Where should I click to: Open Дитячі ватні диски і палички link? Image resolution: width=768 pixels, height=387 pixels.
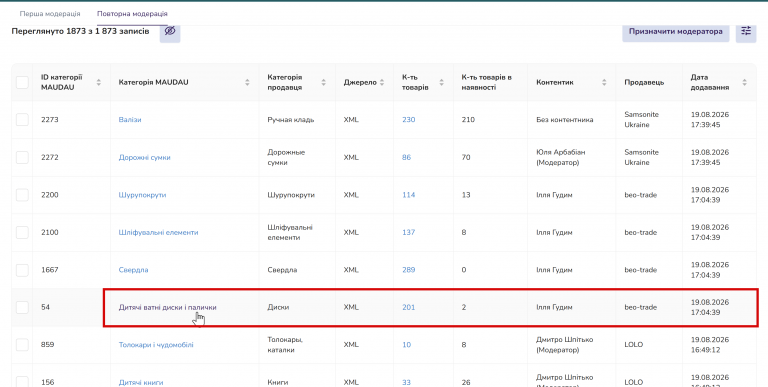[x=168, y=307]
